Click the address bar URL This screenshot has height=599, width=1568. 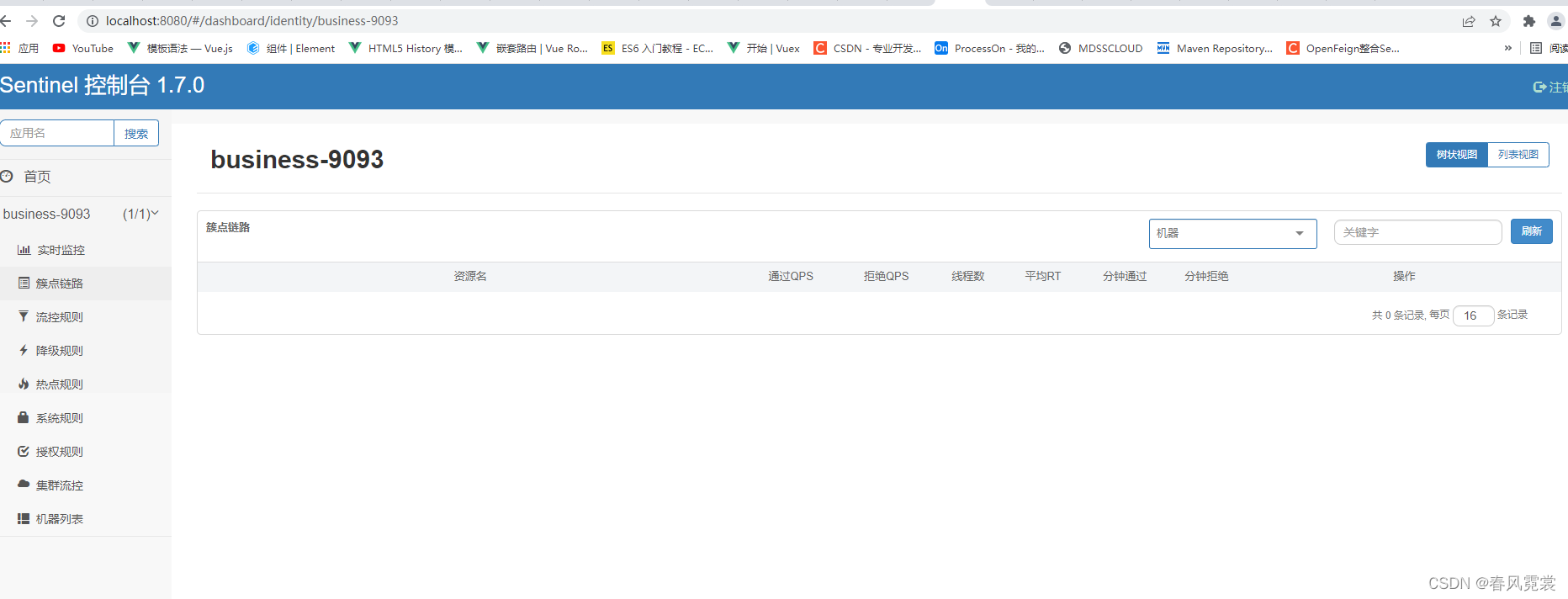[x=252, y=21]
